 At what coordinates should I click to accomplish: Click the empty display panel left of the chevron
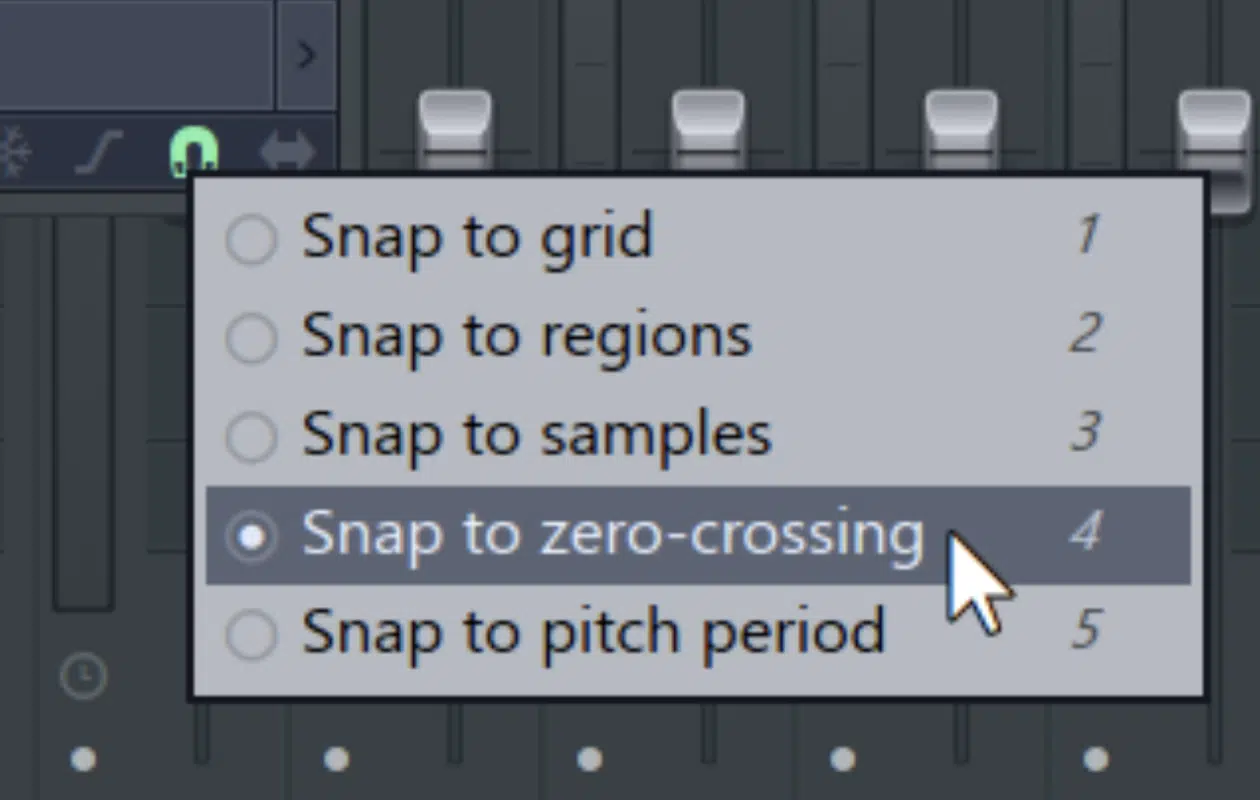coord(136,55)
